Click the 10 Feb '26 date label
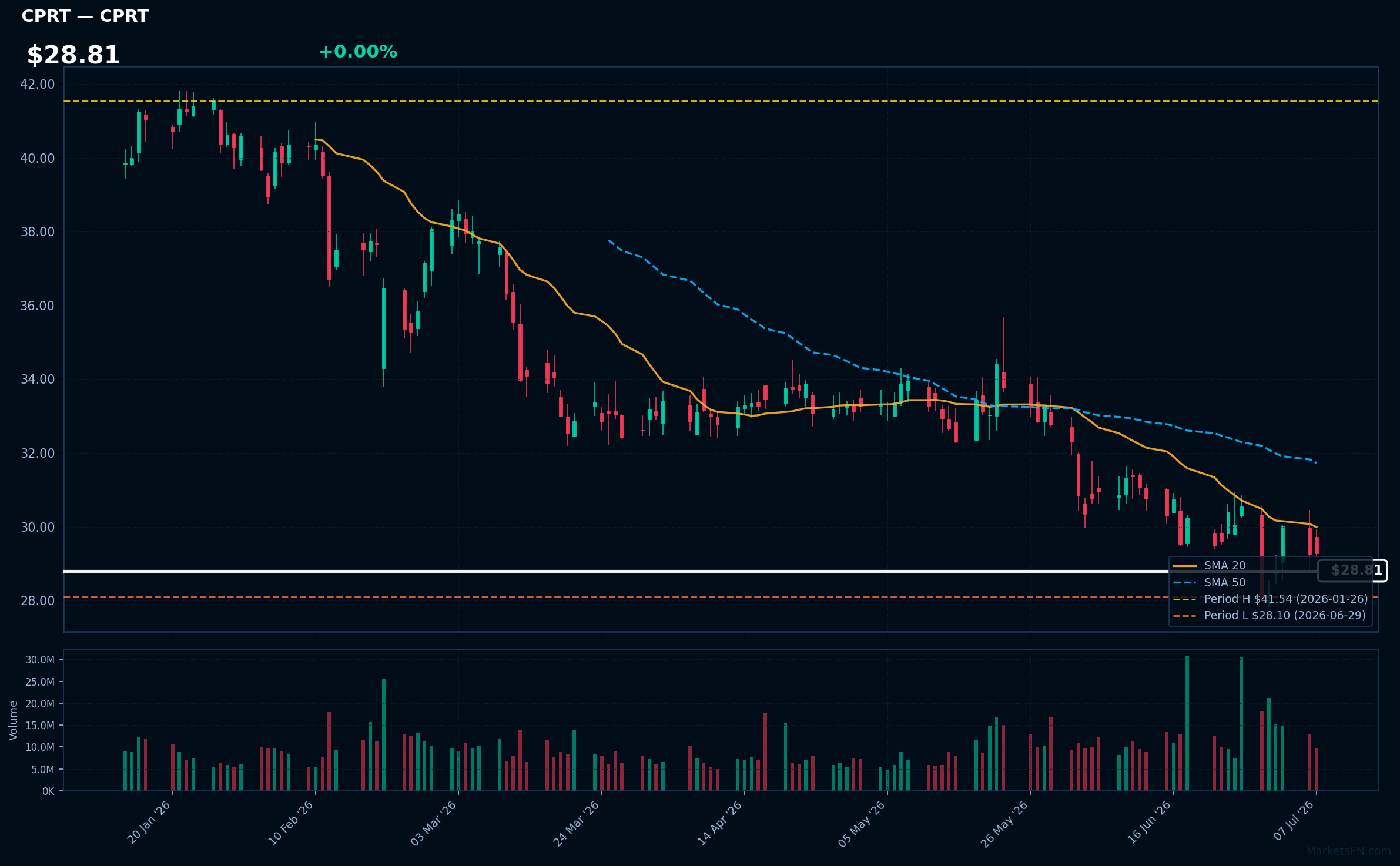 point(291,823)
